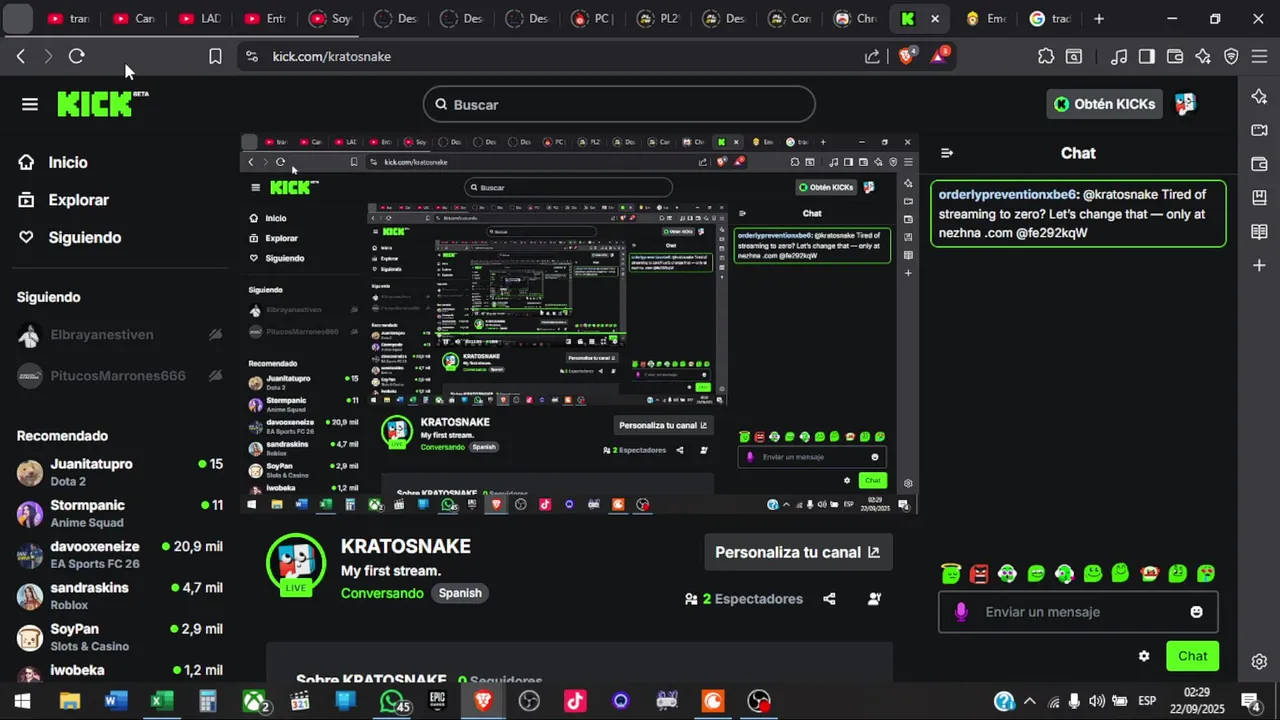Click the share stream icon
1280x720 pixels.
point(829,599)
